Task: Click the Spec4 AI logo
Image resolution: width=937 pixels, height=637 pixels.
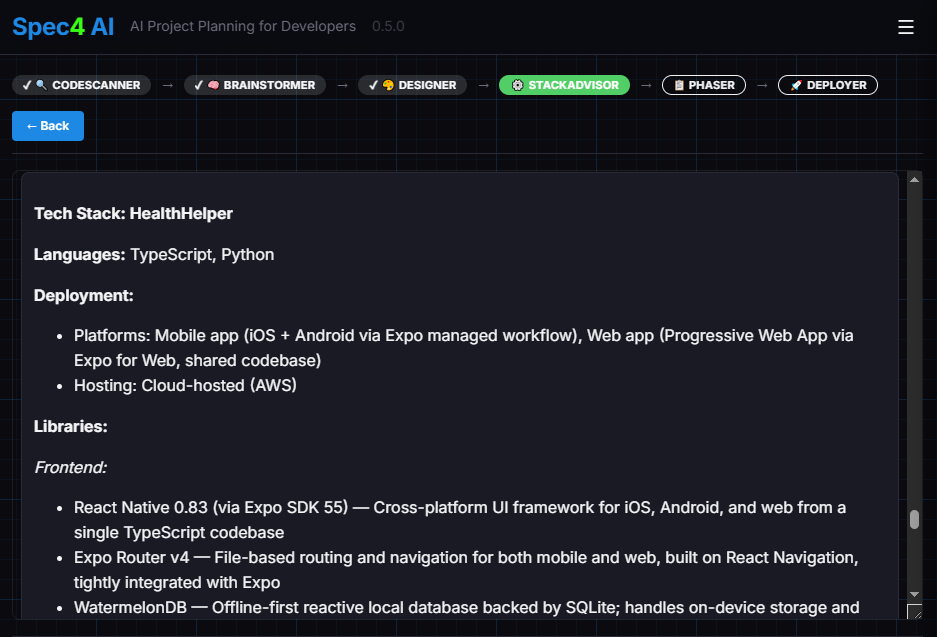Action: (x=63, y=27)
